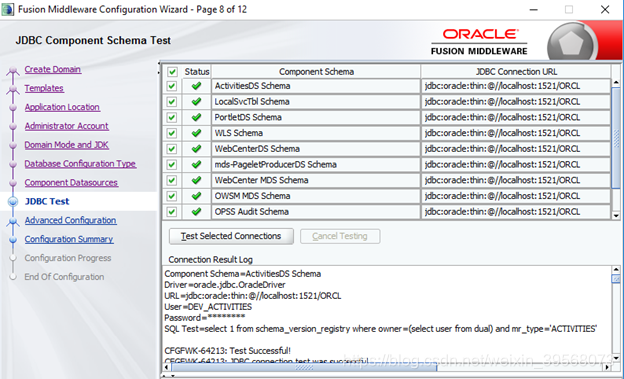This screenshot has height=379, width=624.
Task: Select the OPSS Audit Schema name cell
Action: (x=316, y=212)
